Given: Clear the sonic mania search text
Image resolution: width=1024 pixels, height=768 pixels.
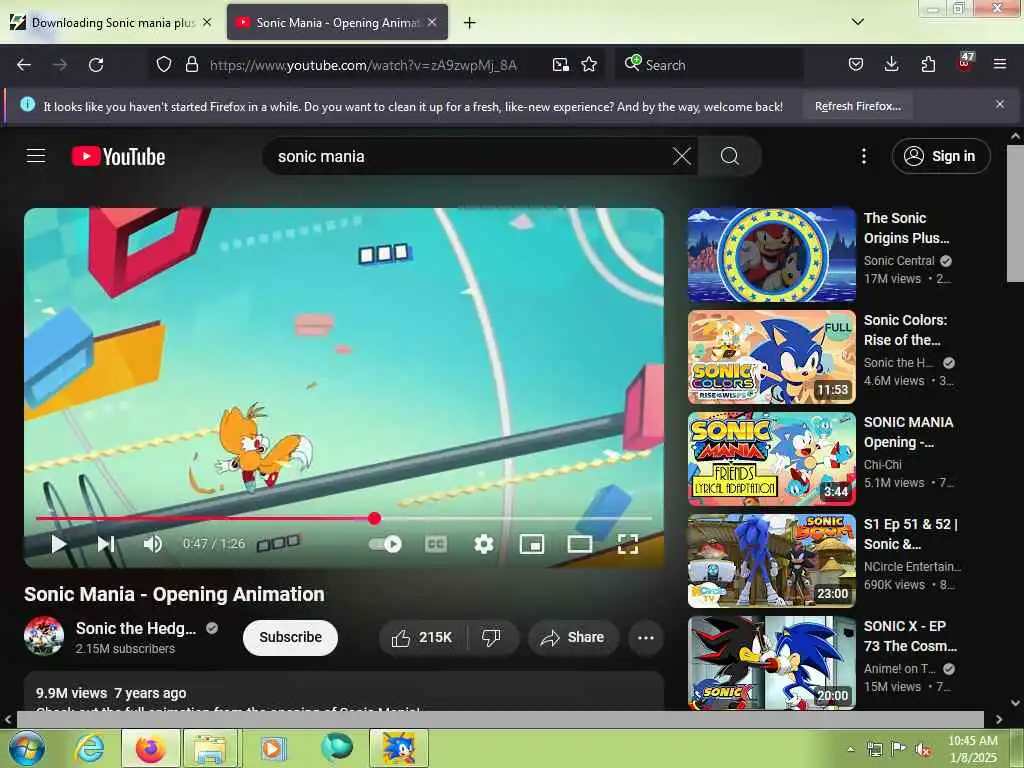Looking at the screenshot, I should coord(681,156).
